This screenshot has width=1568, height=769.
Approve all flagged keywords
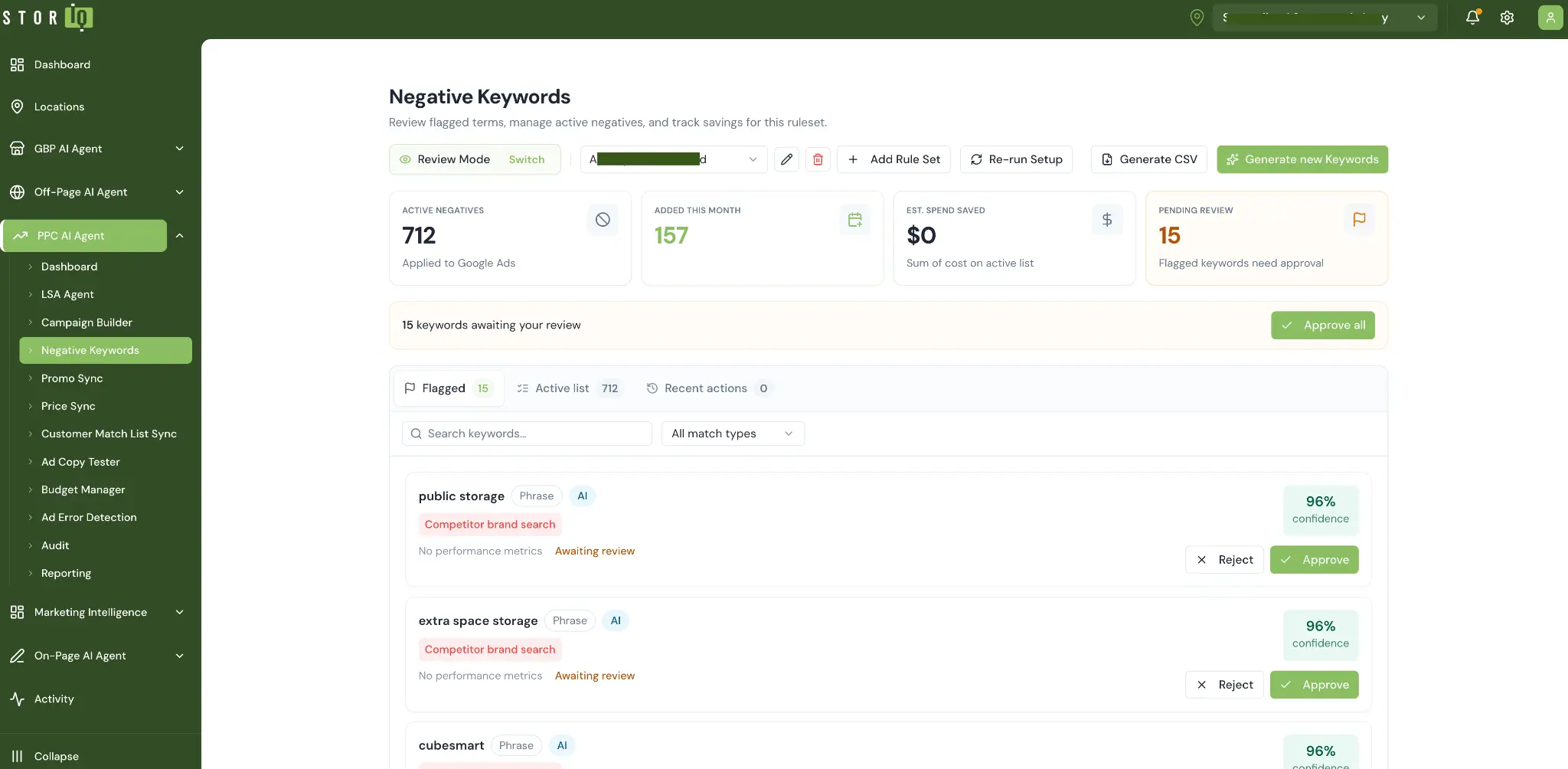tap(1323, 325)
